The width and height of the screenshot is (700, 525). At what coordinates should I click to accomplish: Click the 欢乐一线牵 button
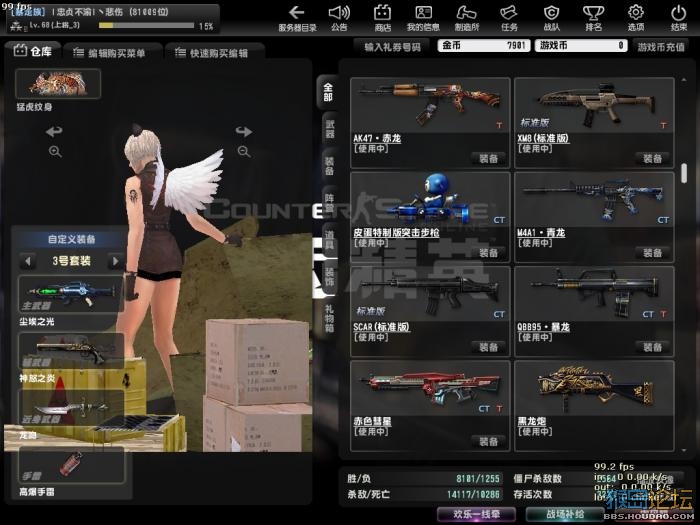[476, 514]
